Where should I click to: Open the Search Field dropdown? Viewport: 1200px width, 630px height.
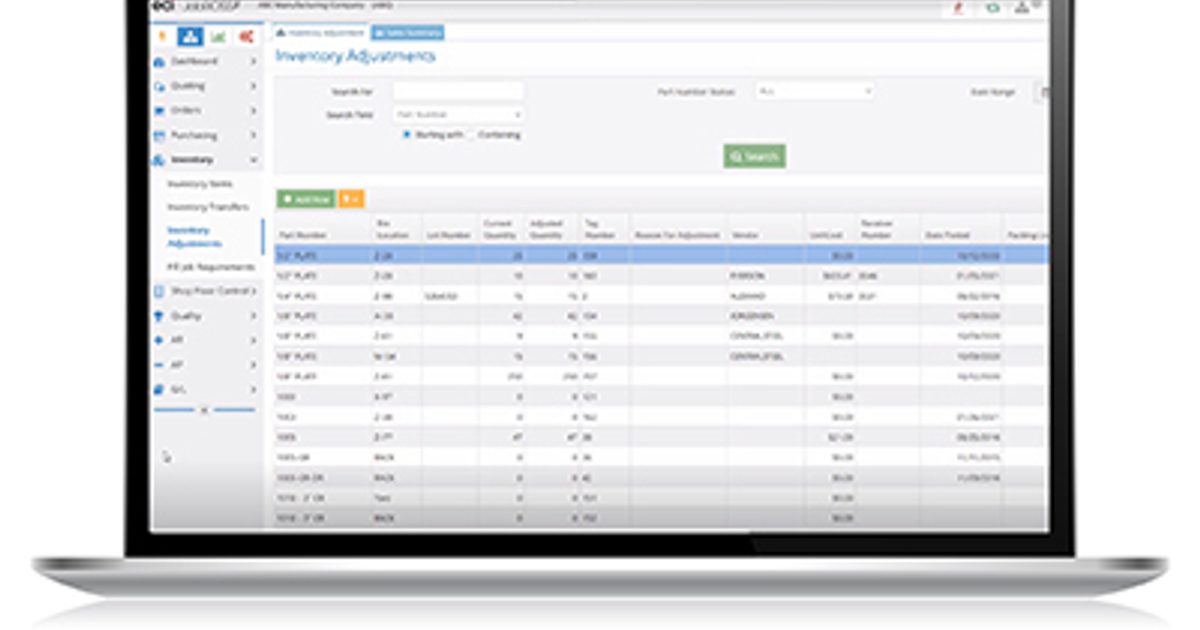(x=458, y=115)
